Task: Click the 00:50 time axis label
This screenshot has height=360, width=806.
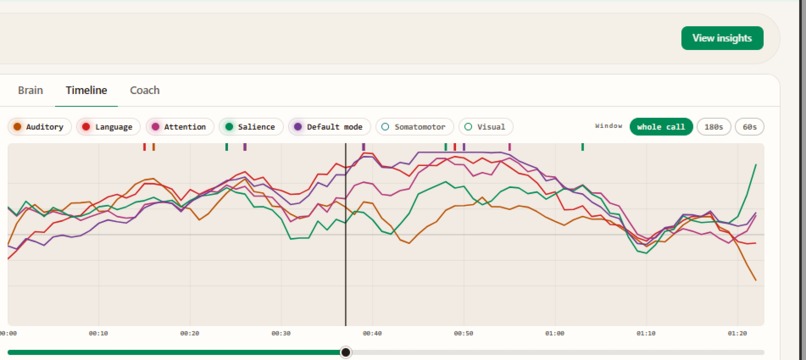Action: [x=464, y=333]
